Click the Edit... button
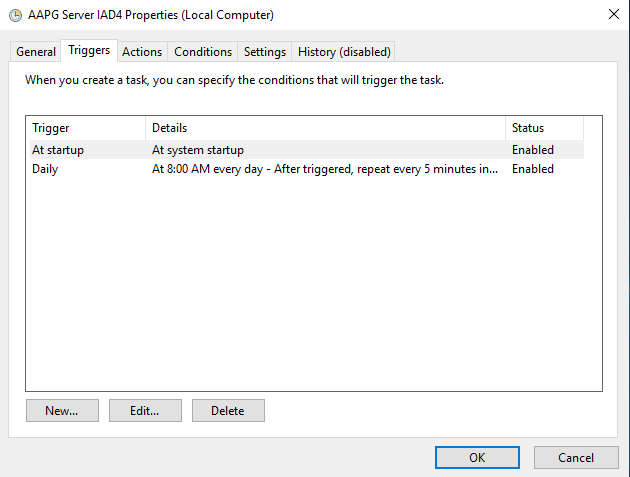Image resolution: width=630 pixels, height=477 pixels. pyautogui.click(x=144, y=411)
